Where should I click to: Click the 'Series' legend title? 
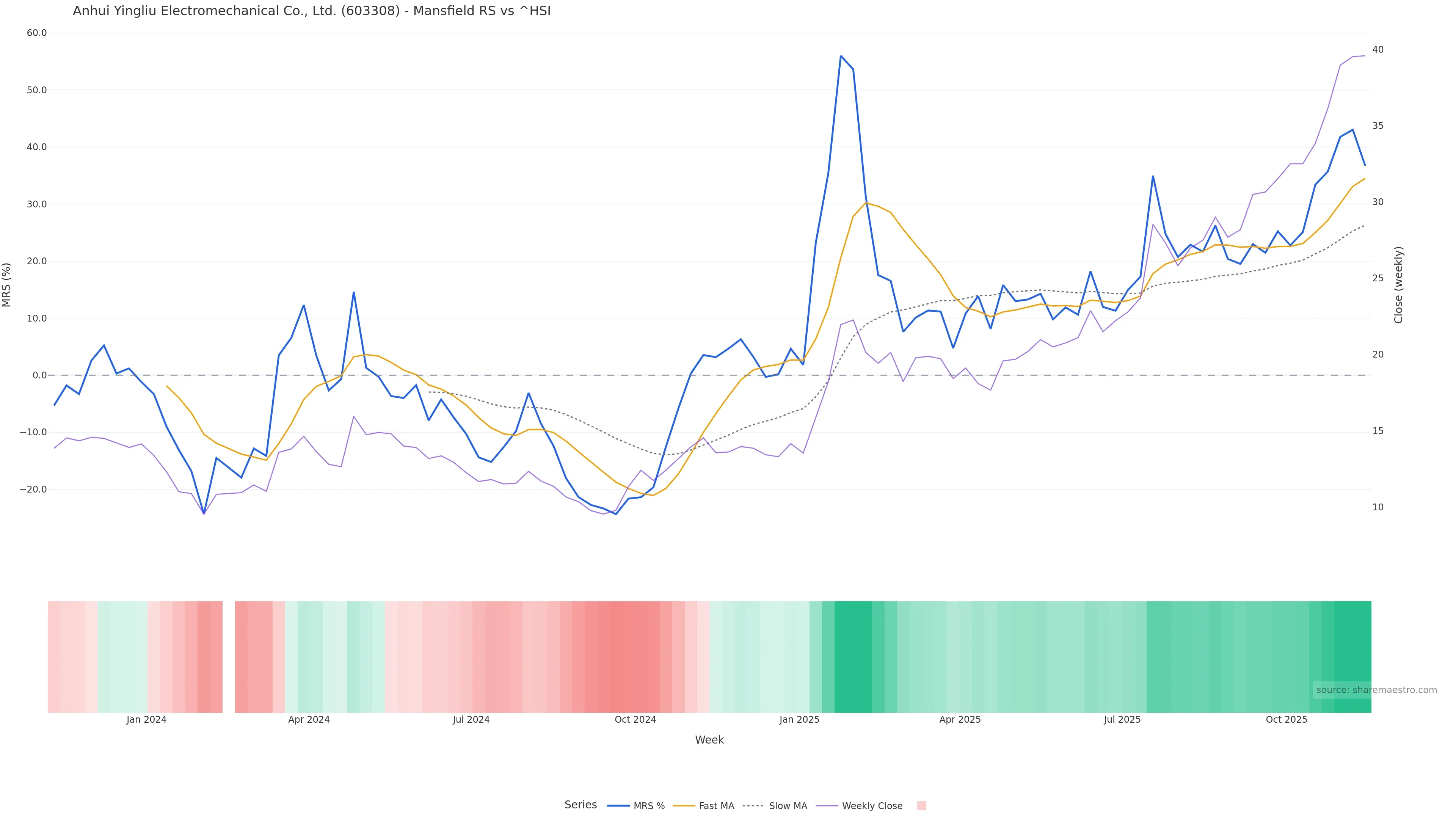click(x=581, y=805)
